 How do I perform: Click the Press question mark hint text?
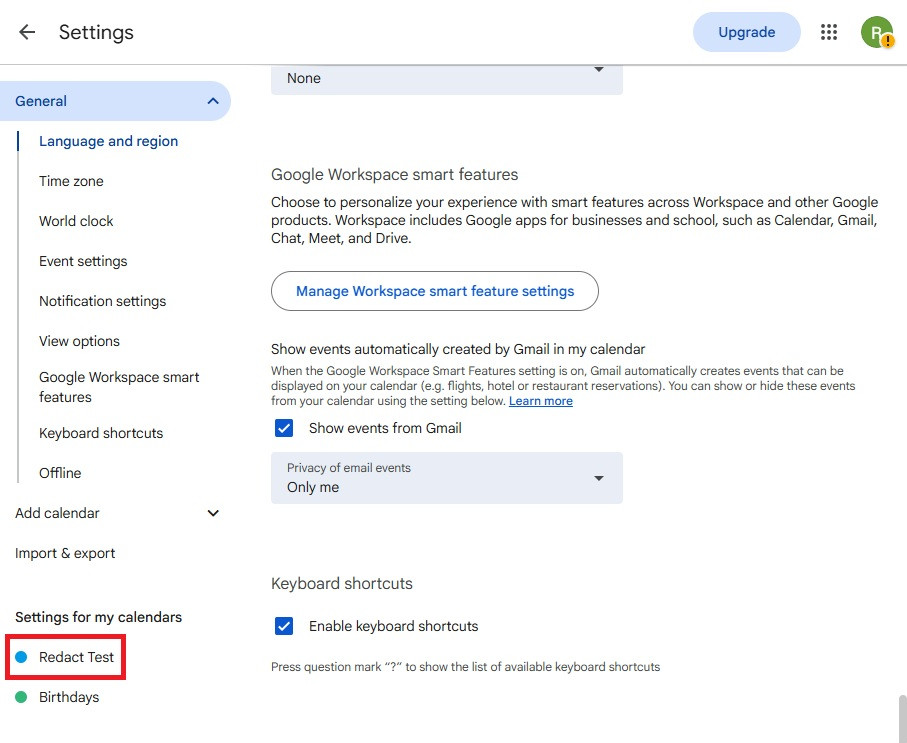pos(465,667)
